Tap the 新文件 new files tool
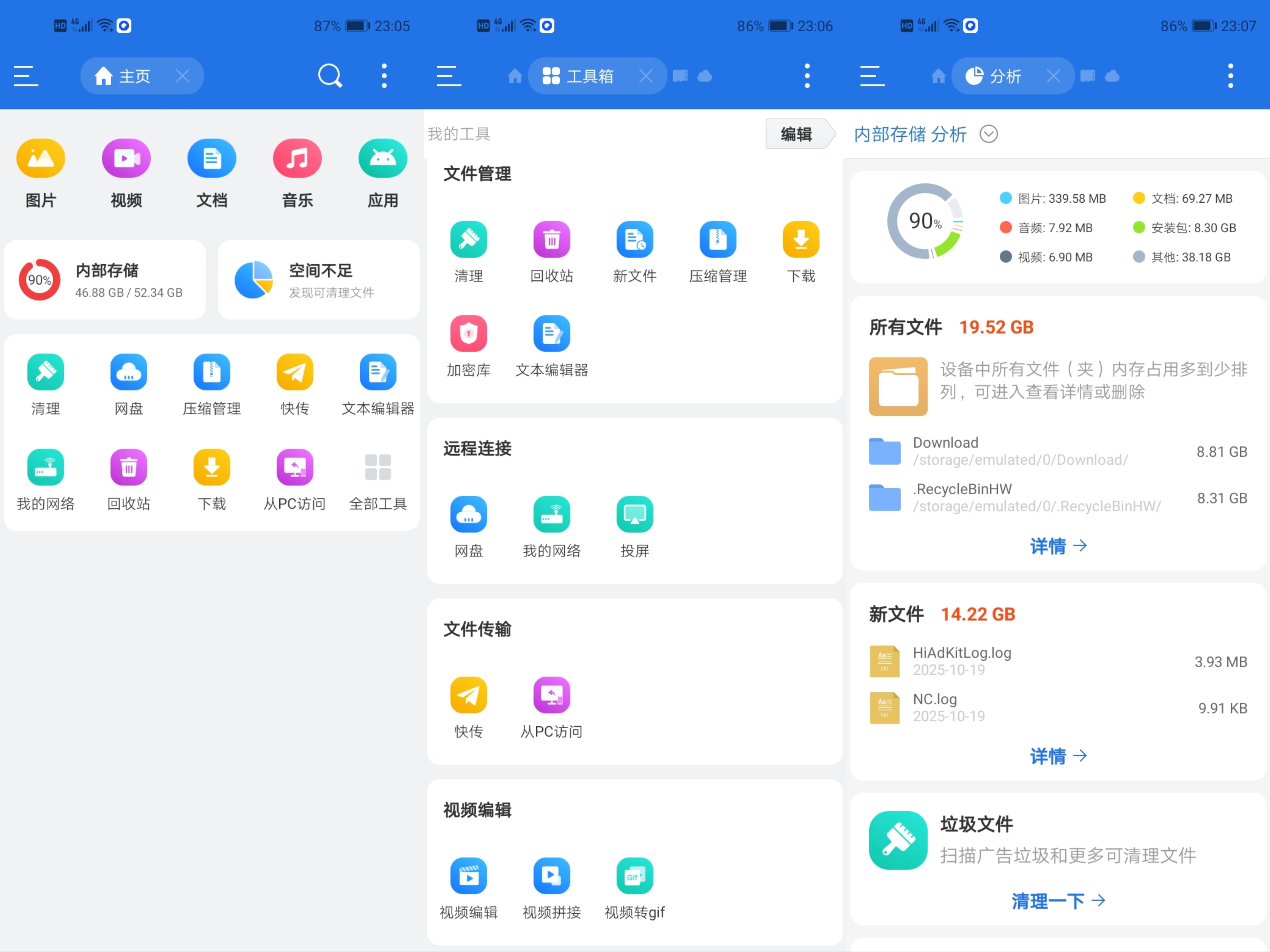Viewport: 1270px width, 952px height. click(x=634, y=240)
